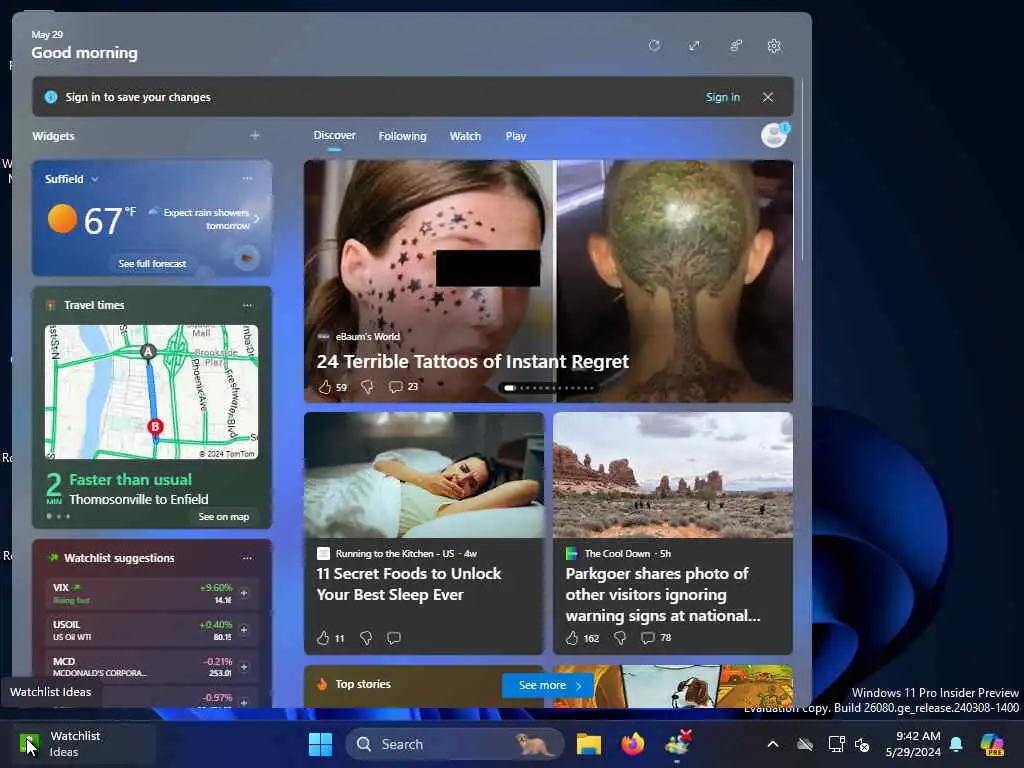The image size is (1024, 768).
Task: Click the Top stories heading
Action: tap(362, 684)
